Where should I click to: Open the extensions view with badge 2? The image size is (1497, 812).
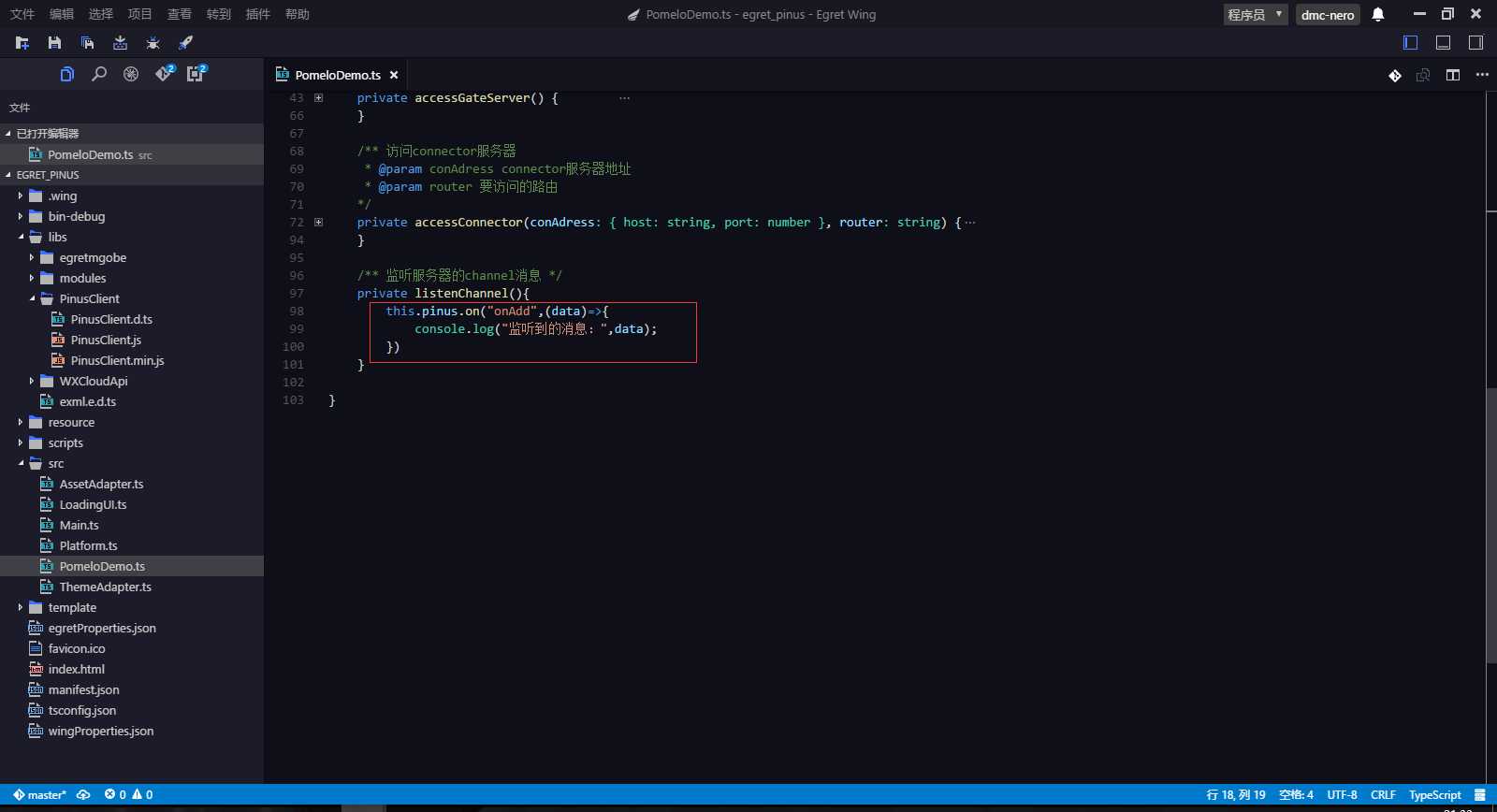pos(196,73)
